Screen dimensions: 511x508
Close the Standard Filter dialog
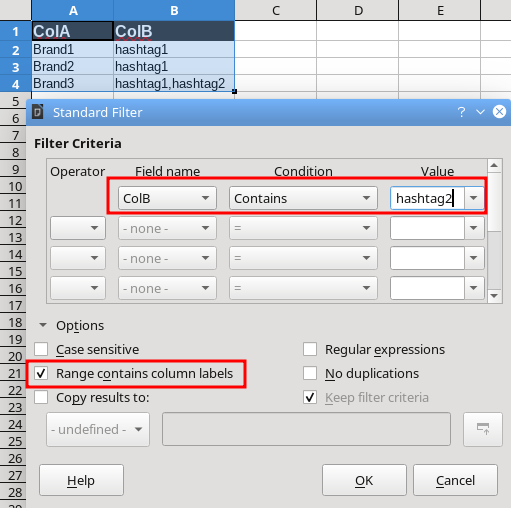pyautogui.click(x=499, y=112)
